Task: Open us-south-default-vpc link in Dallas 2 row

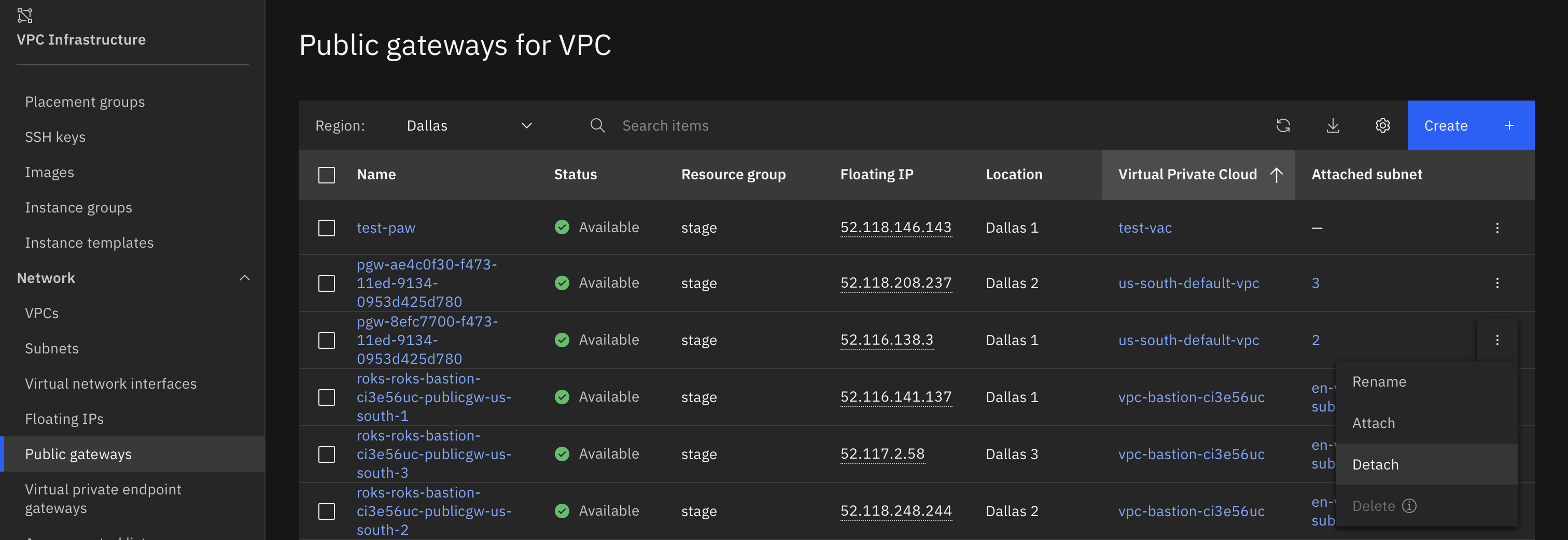Action: pyautogui.click(x=1189, y=283)
